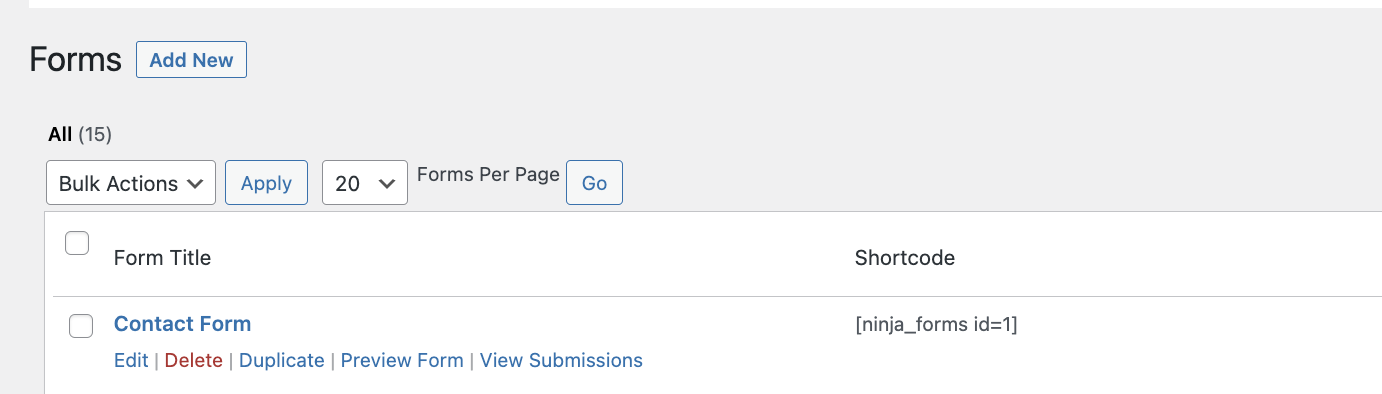Sort by the Form Title column header
Viewport: 1382px width, 394px height.
(162, 258)
